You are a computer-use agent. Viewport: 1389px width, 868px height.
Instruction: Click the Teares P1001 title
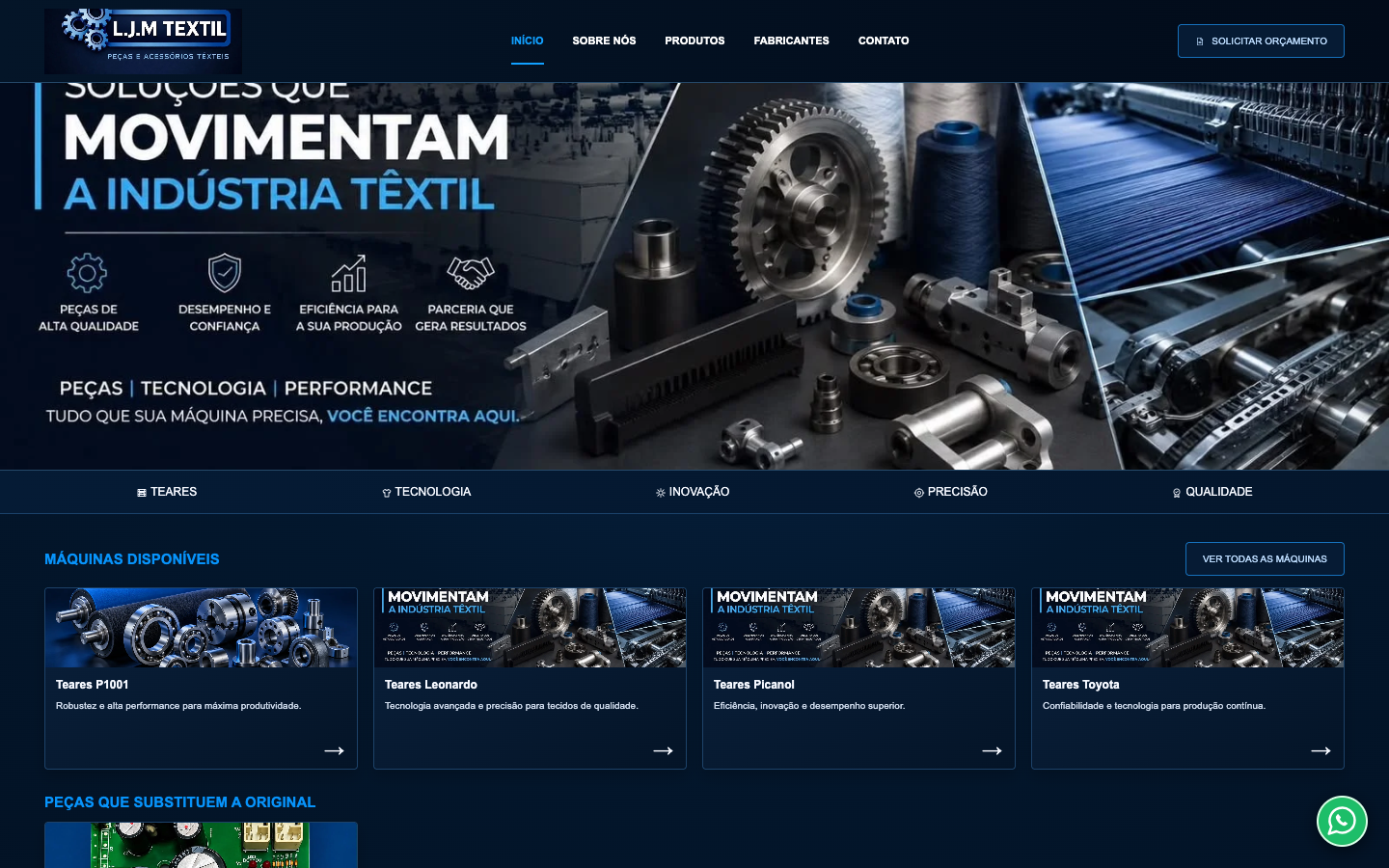point(92,685)
